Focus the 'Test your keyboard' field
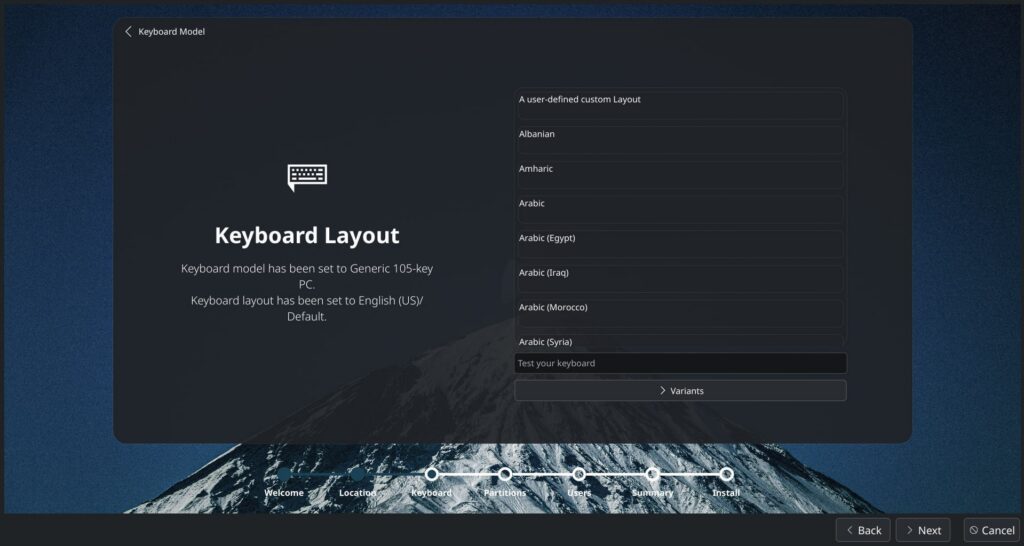 click(x=680, y=363)
